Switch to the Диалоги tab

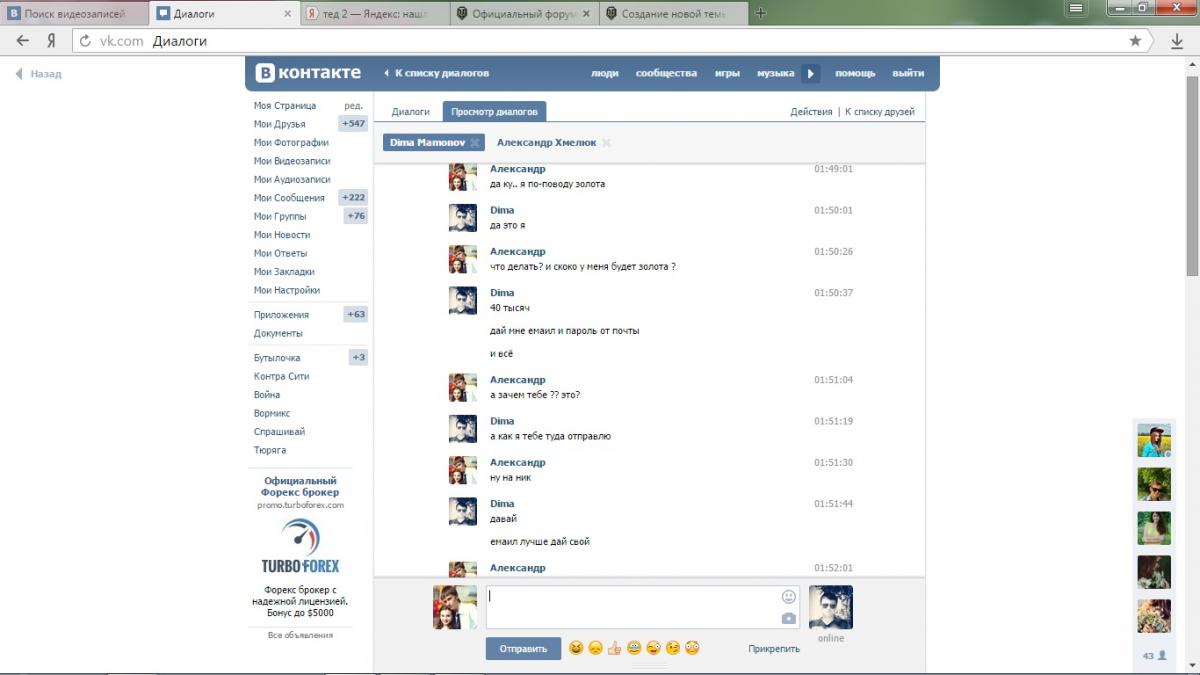coord(410,112)
